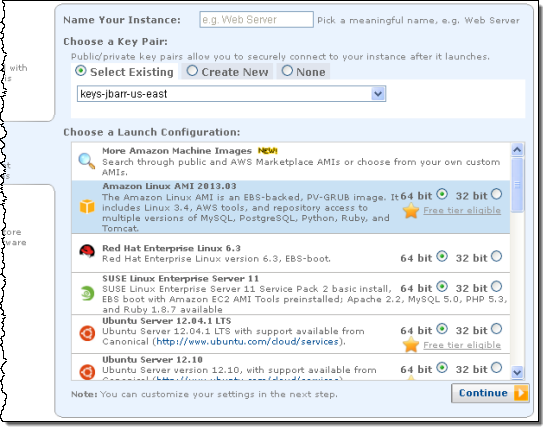Select the Select Existing key pair tab
This screenshot has height=428, width=543.
[124, 72]
